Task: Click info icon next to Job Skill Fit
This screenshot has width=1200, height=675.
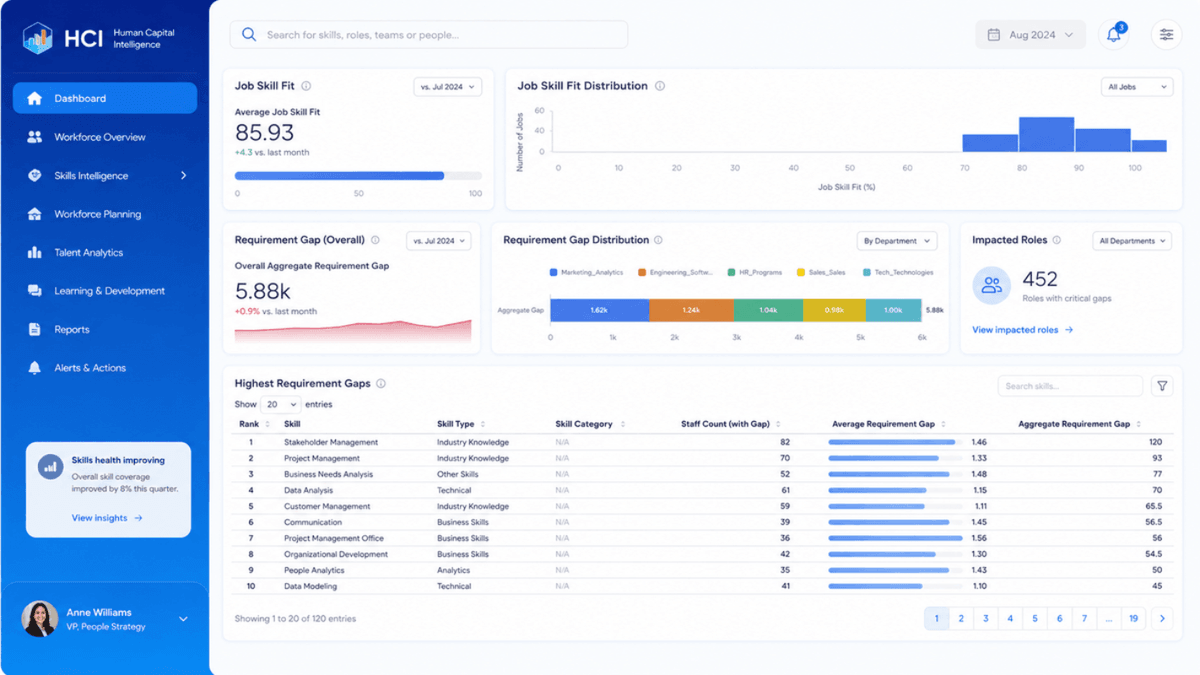Action: point(306,86)
